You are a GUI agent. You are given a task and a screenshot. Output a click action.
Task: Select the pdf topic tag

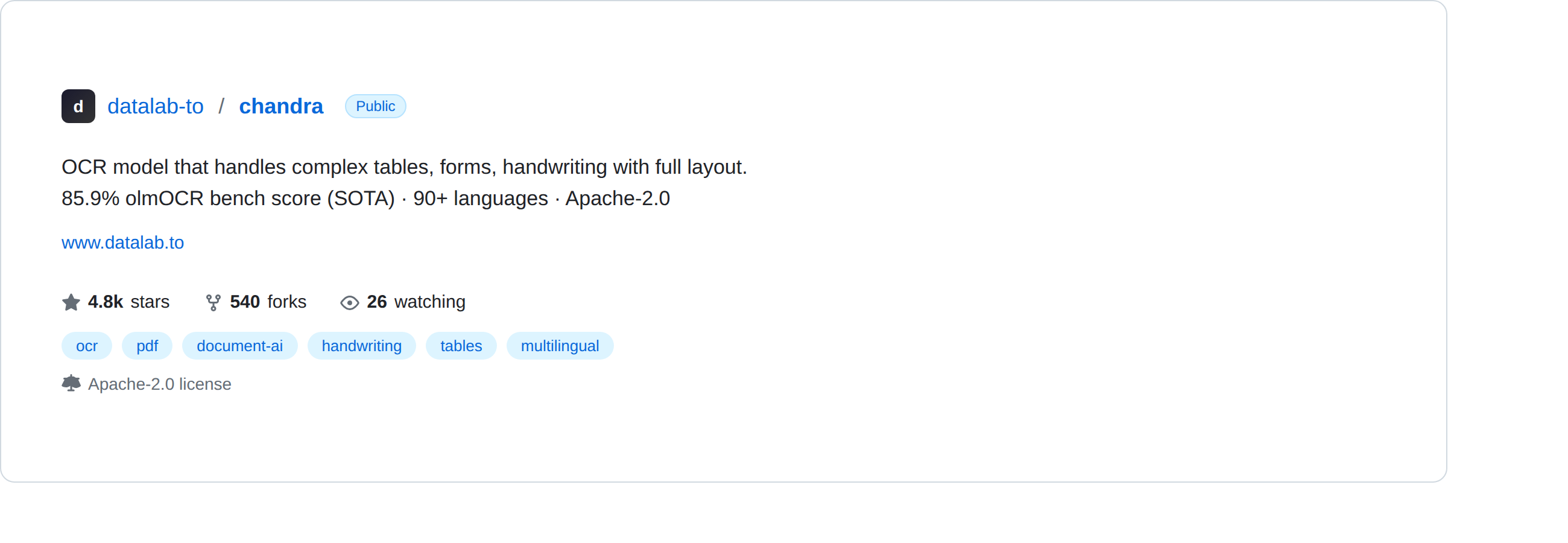click(x=147, y=346)
